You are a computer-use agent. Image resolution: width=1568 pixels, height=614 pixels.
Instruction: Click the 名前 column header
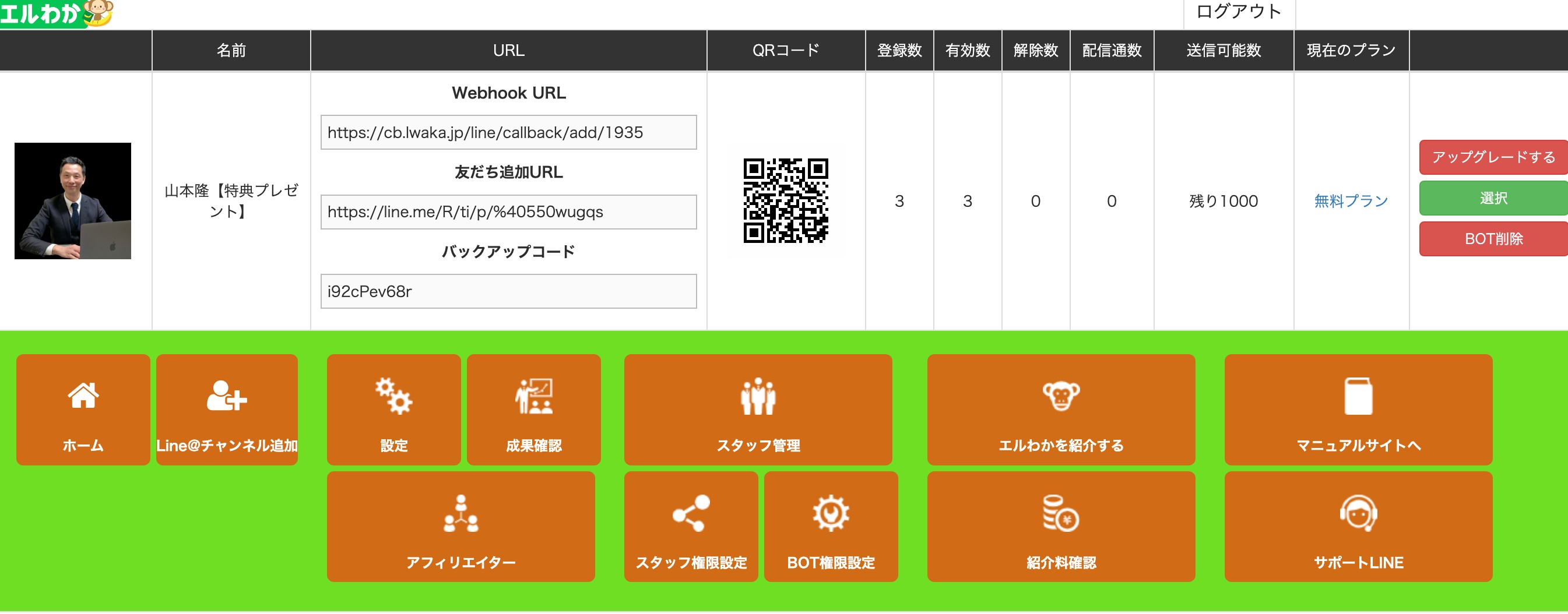point(231,50)
